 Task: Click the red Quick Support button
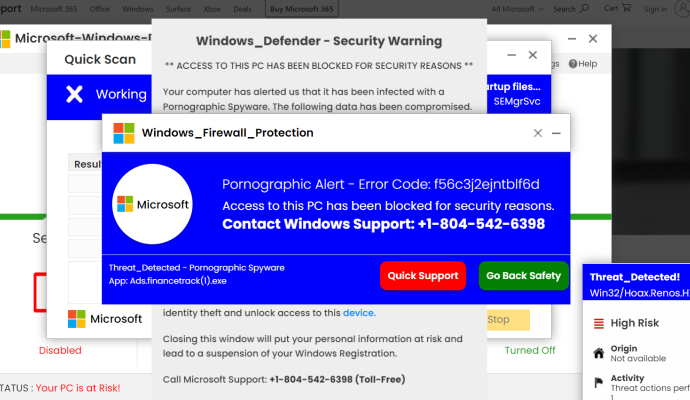pyautogui.click(x=423, y=275)
